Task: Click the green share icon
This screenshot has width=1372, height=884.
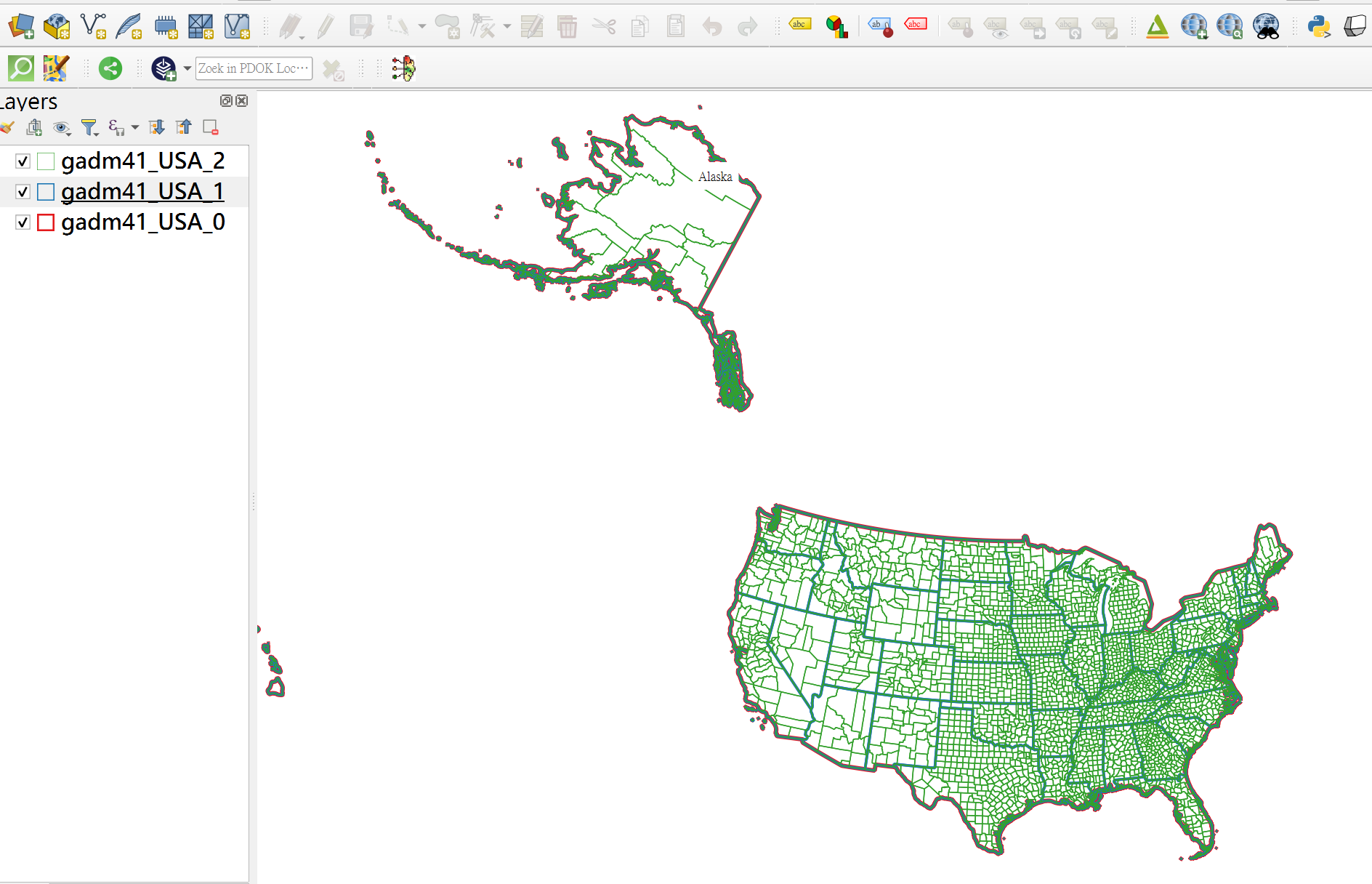Action: [110, 68]
